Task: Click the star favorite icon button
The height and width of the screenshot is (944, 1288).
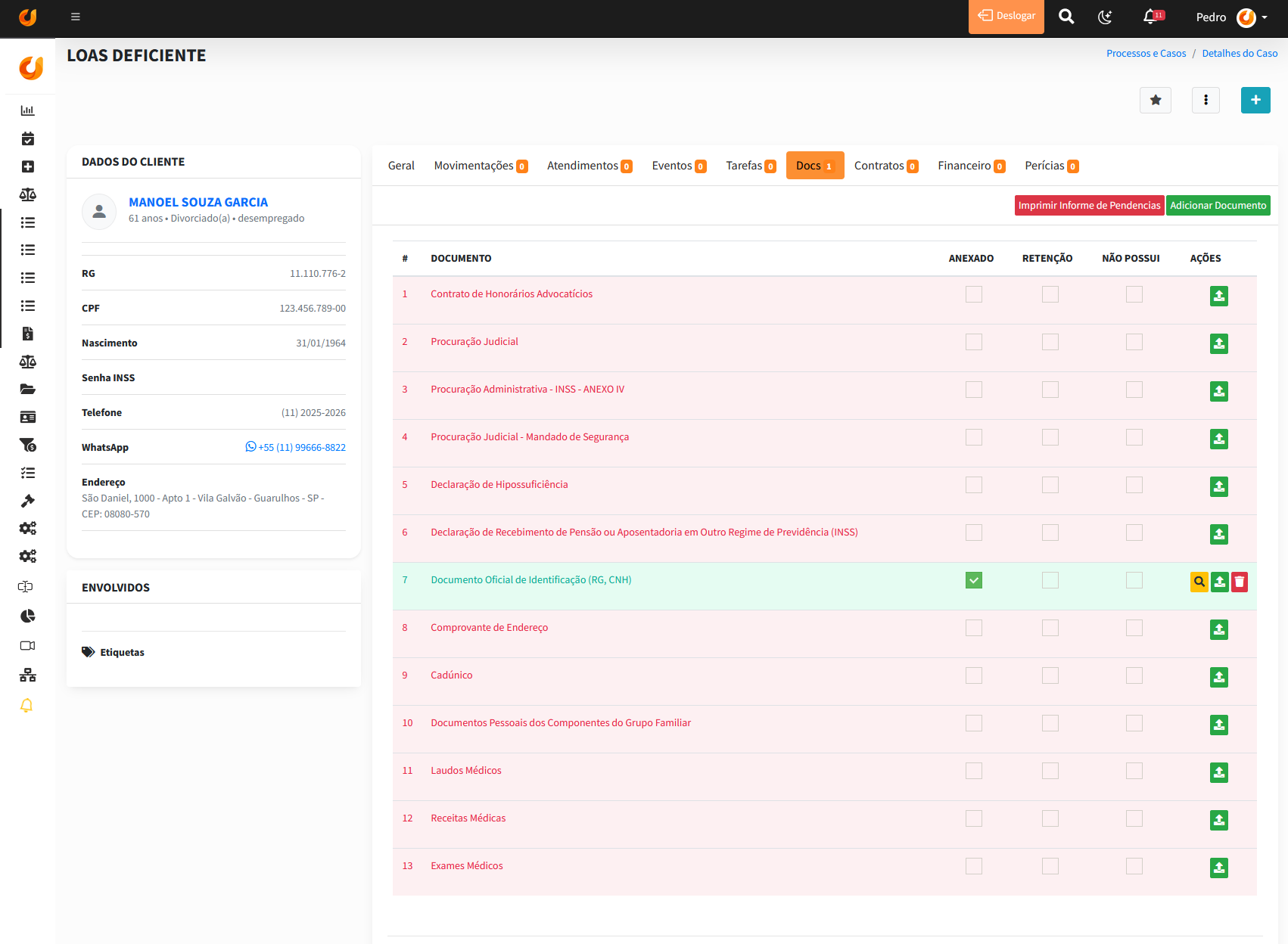Action: point(1155,100)
